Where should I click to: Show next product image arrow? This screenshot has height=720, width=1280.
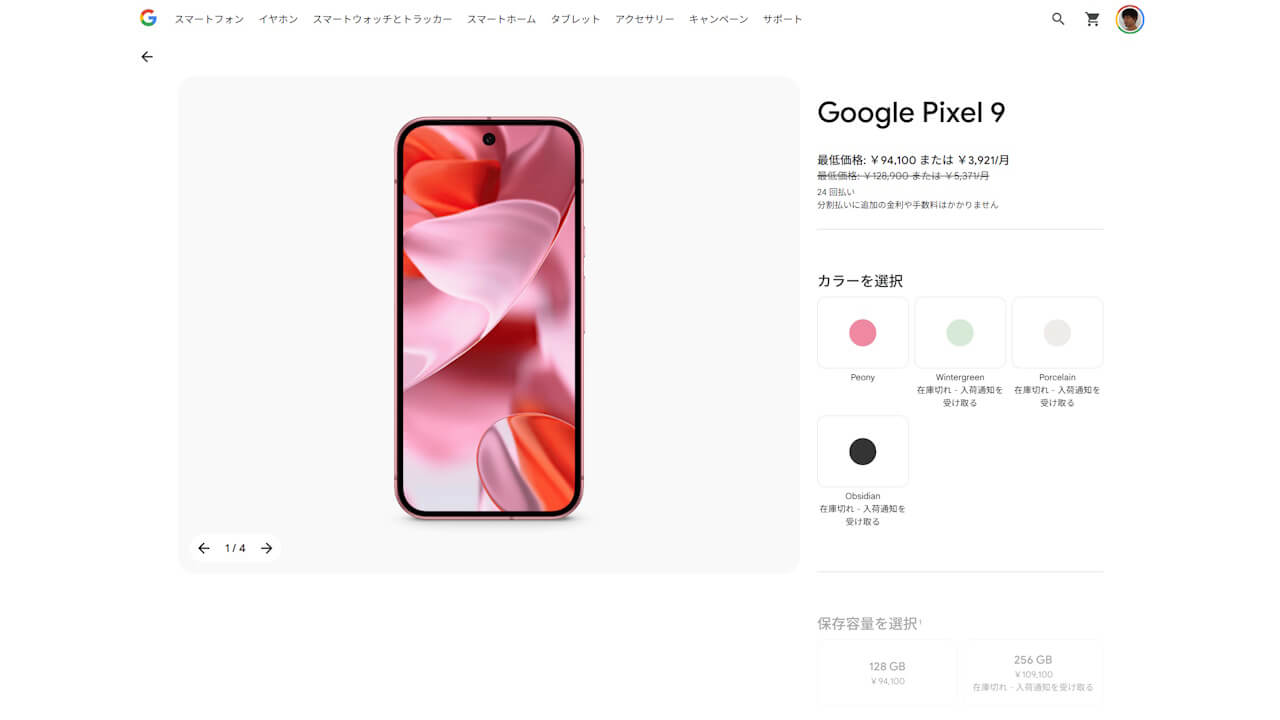pyautogui.click(x=267, y=548)
